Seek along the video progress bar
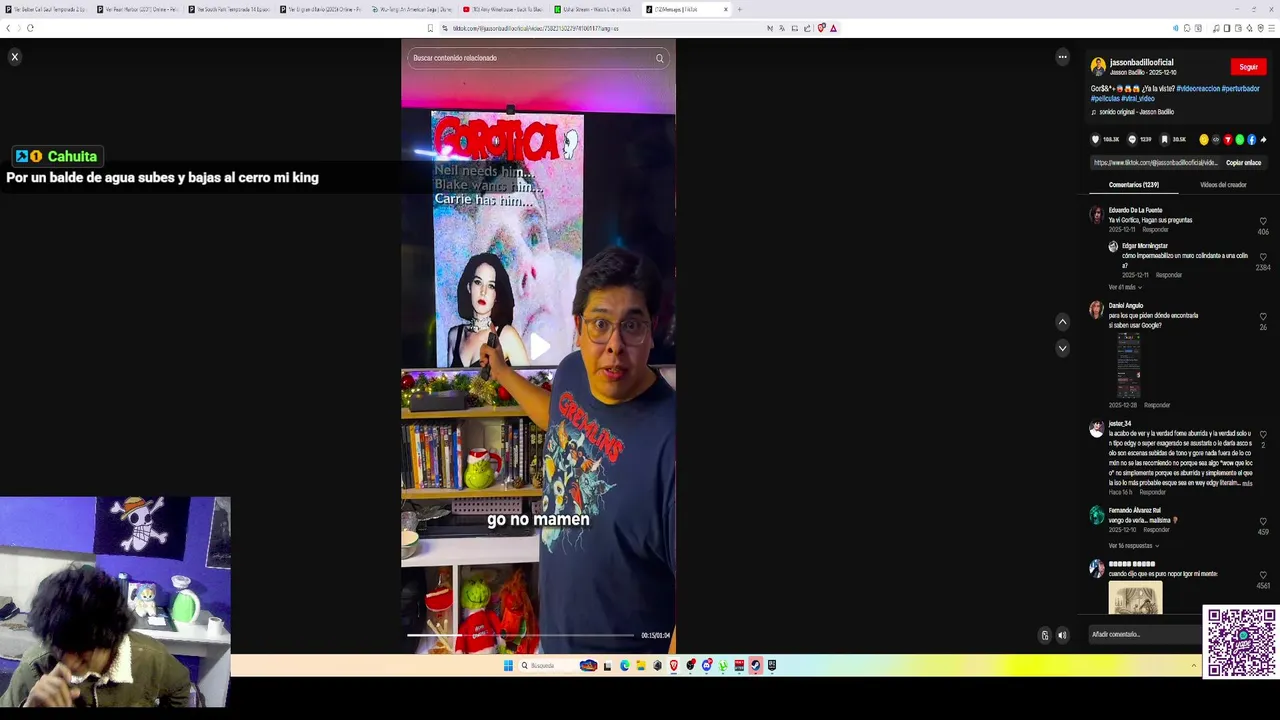Image resolution: width=1280 pixels, height=720 pixels. click(520, 635)
